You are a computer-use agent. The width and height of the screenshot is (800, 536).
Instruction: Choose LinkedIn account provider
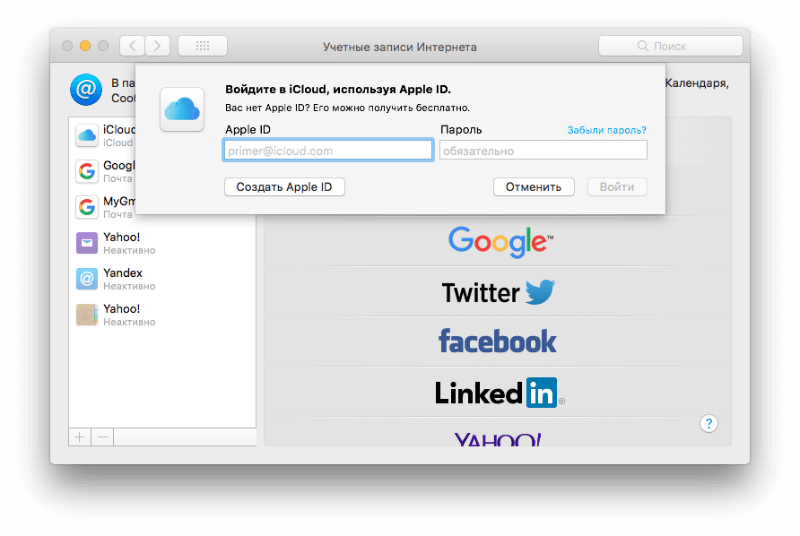(x=498, y=392)
